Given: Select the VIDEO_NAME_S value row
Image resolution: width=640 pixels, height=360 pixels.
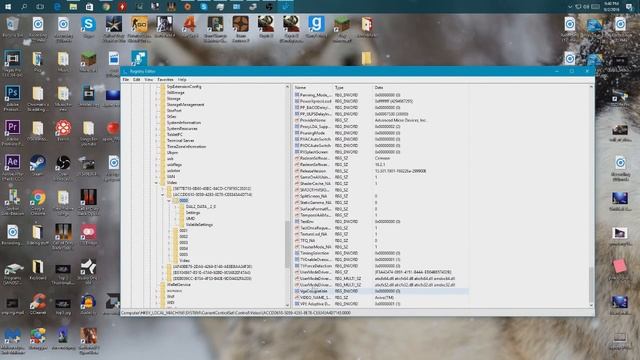Looking at the screenshot, I should click(381, 298).
